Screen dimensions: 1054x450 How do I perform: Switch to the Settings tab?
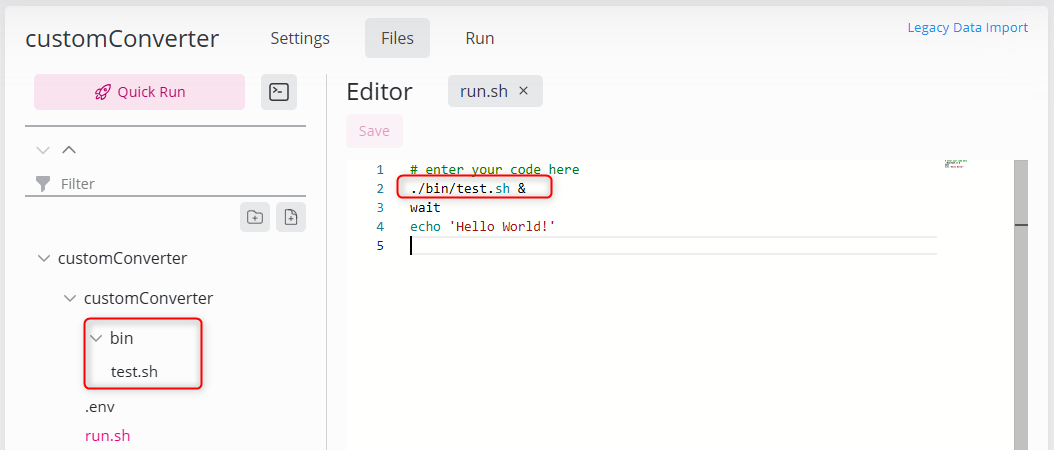[300, 38]
